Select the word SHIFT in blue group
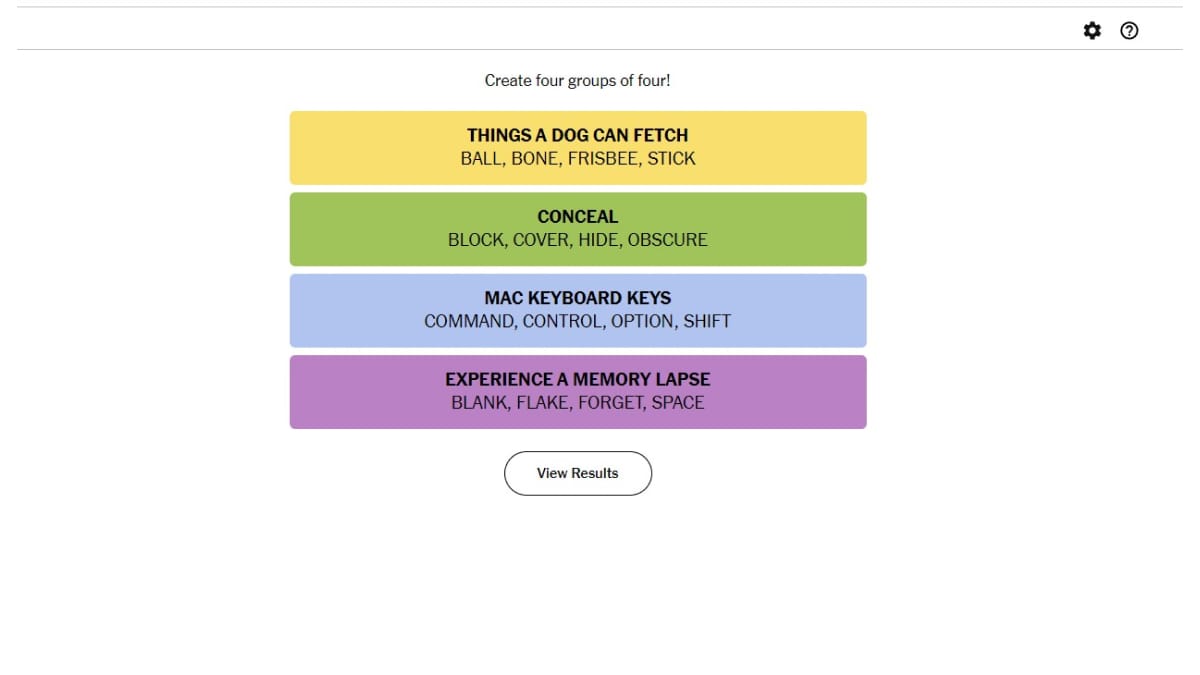Image resolution: width=1200 pixels, height=675 pixels. tap(707, 321)
